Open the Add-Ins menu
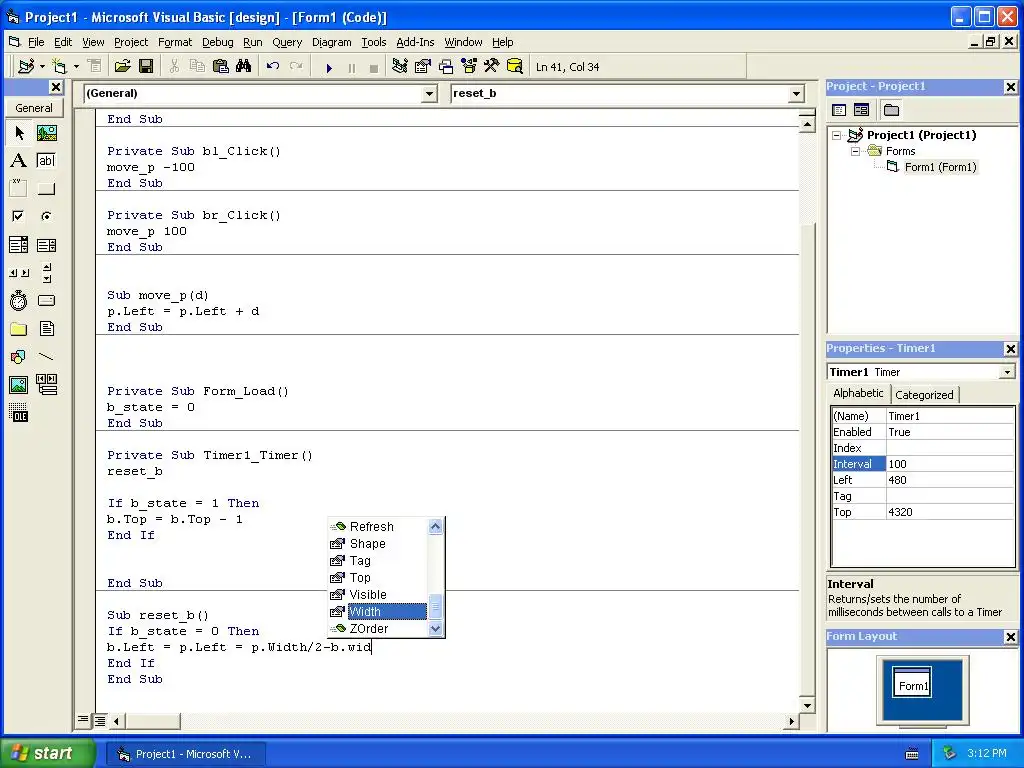 point(415,42)
